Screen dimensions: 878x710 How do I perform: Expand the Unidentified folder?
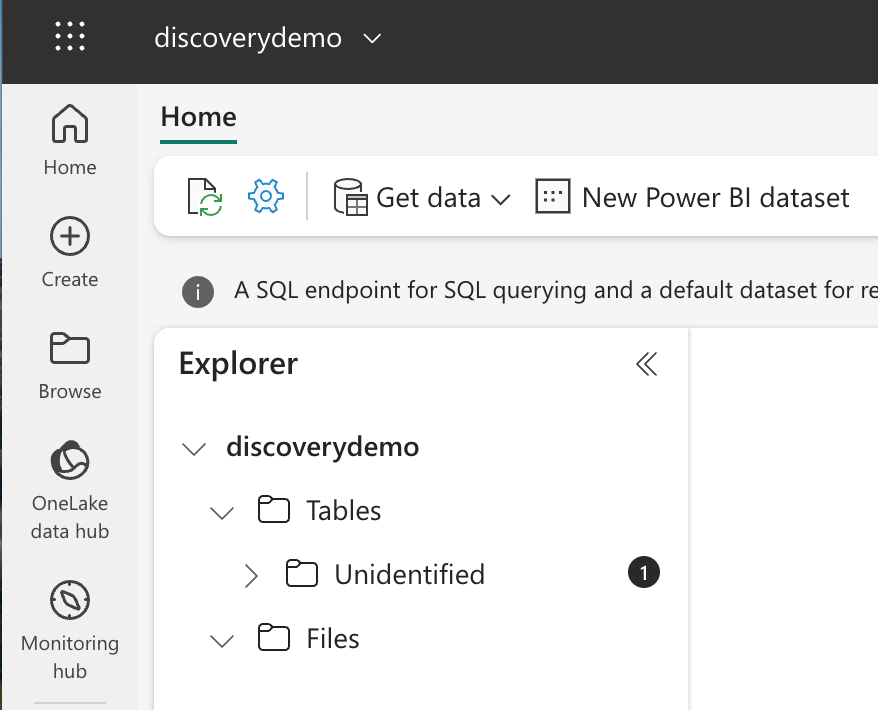click(x=252, y=576)
